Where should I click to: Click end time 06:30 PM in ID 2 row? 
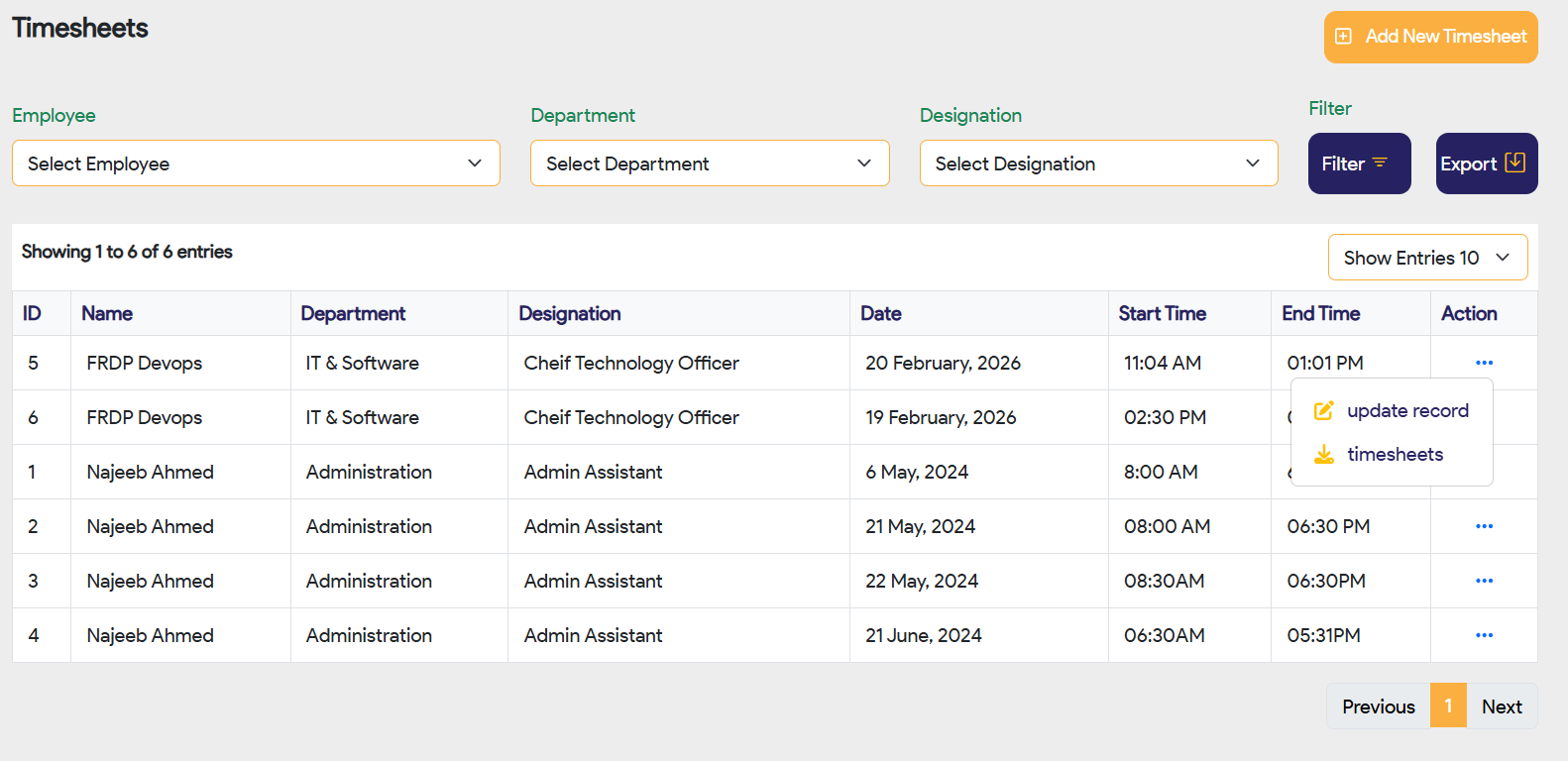point(1328,526)
